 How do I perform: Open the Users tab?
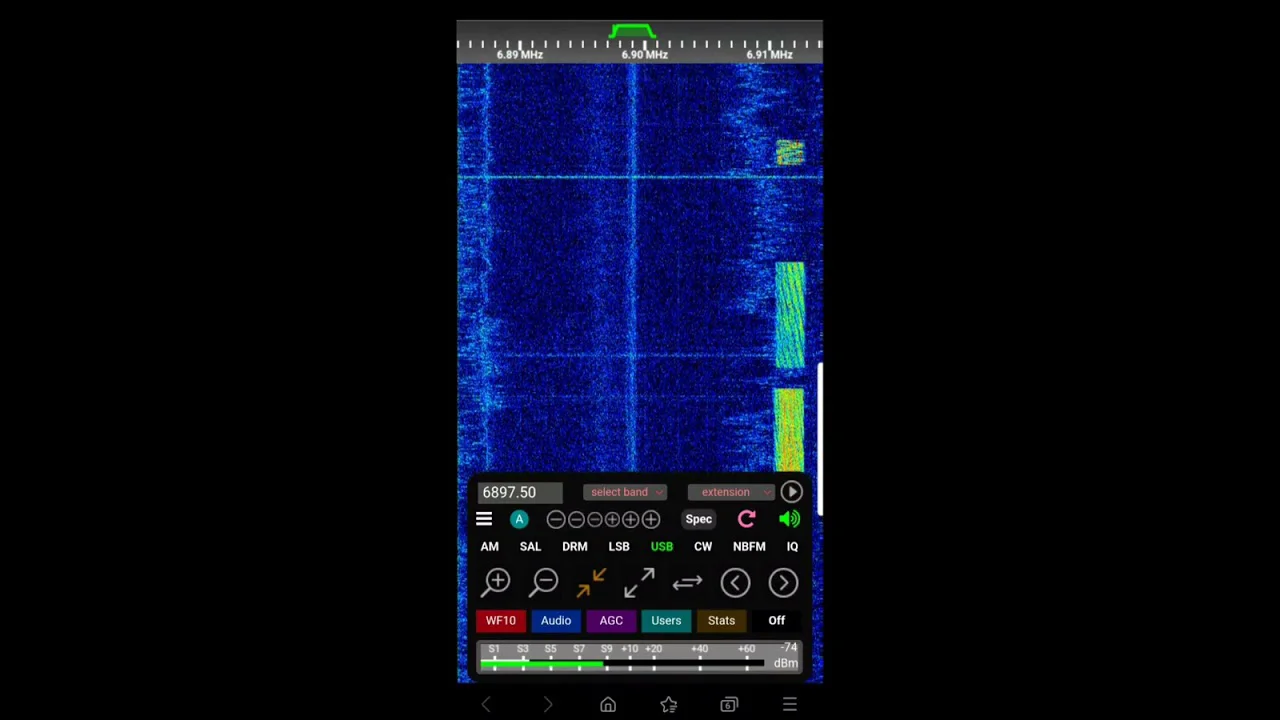666,621
